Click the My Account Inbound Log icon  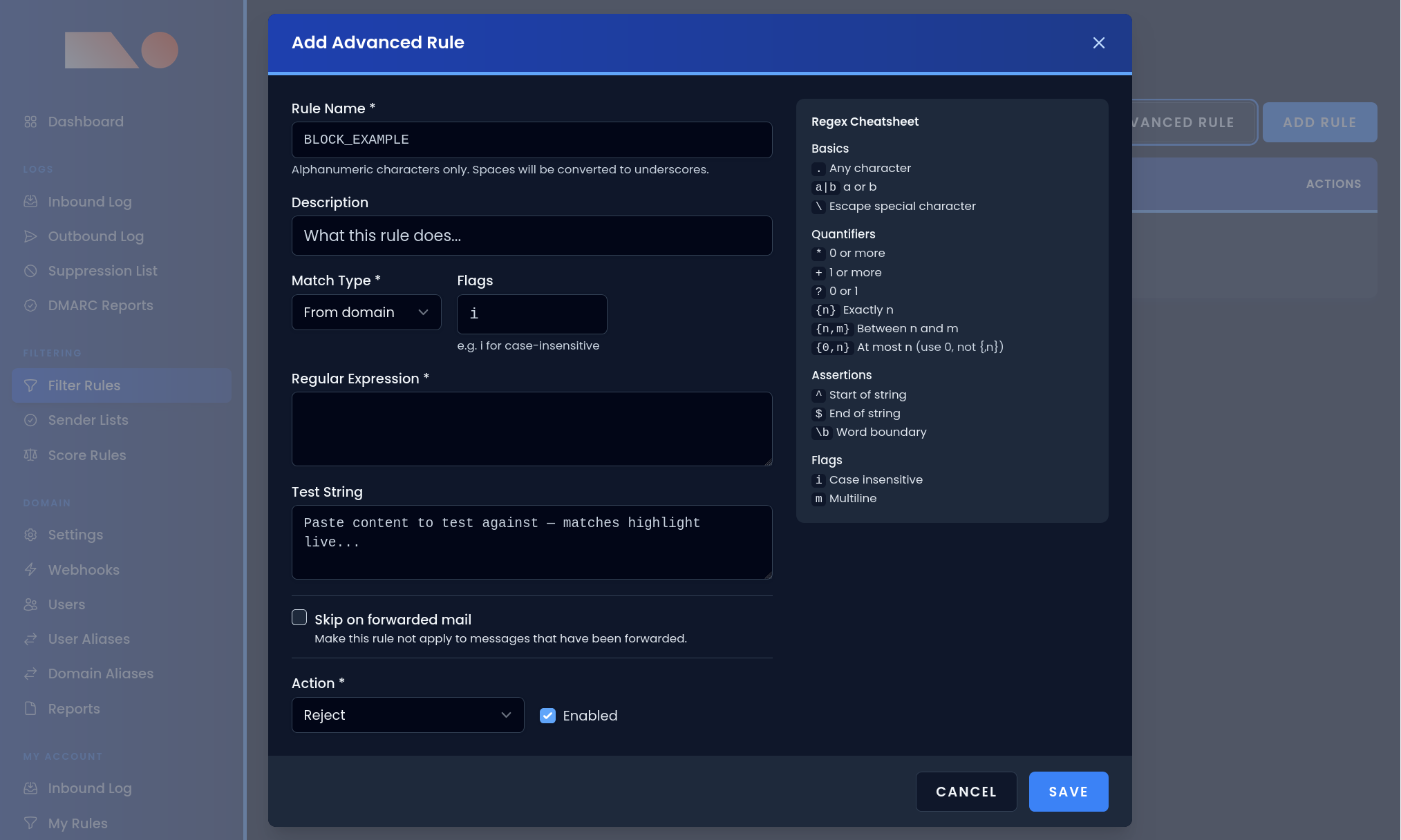(30, 788)
